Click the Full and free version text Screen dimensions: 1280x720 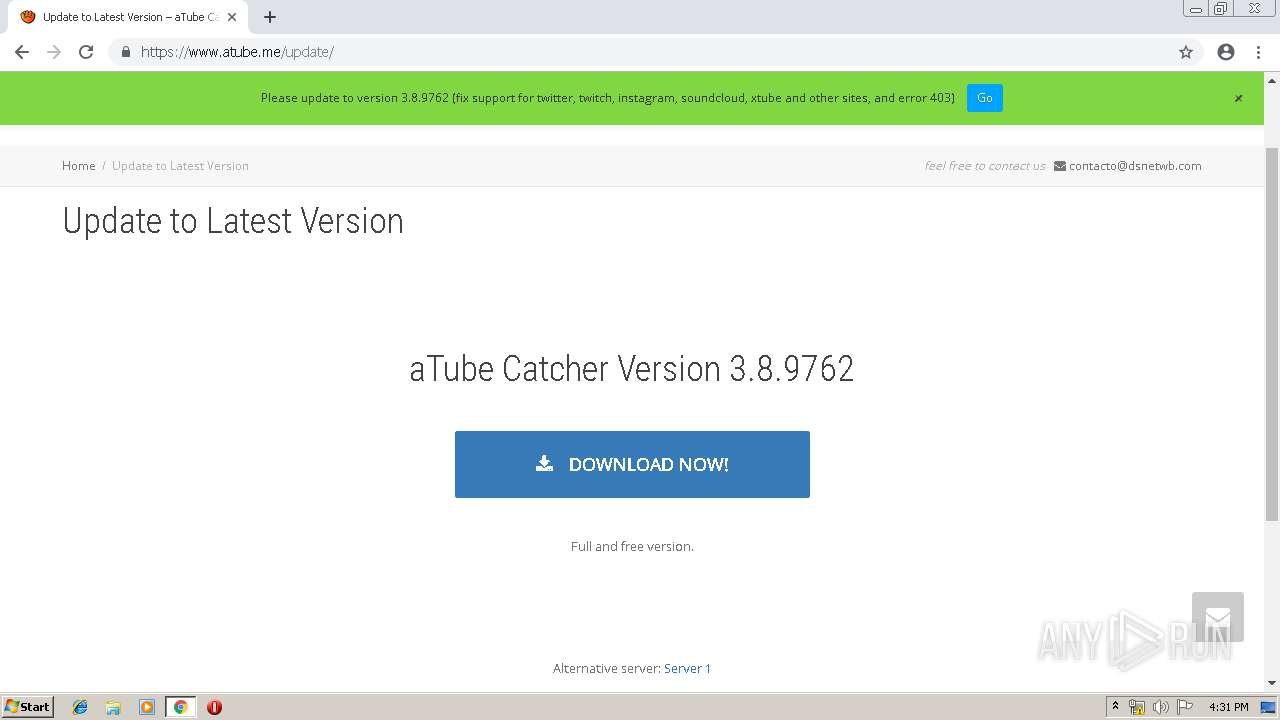click(632, 546)
